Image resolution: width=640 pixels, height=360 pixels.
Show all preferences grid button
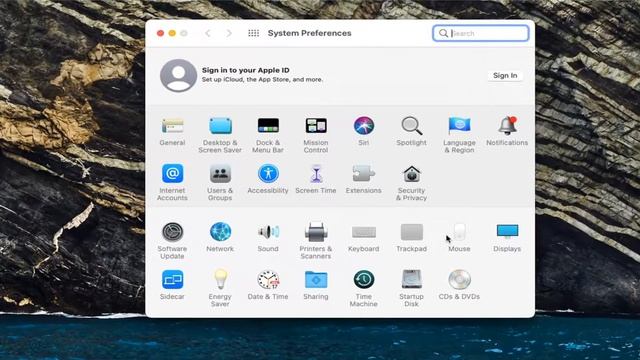253,33
